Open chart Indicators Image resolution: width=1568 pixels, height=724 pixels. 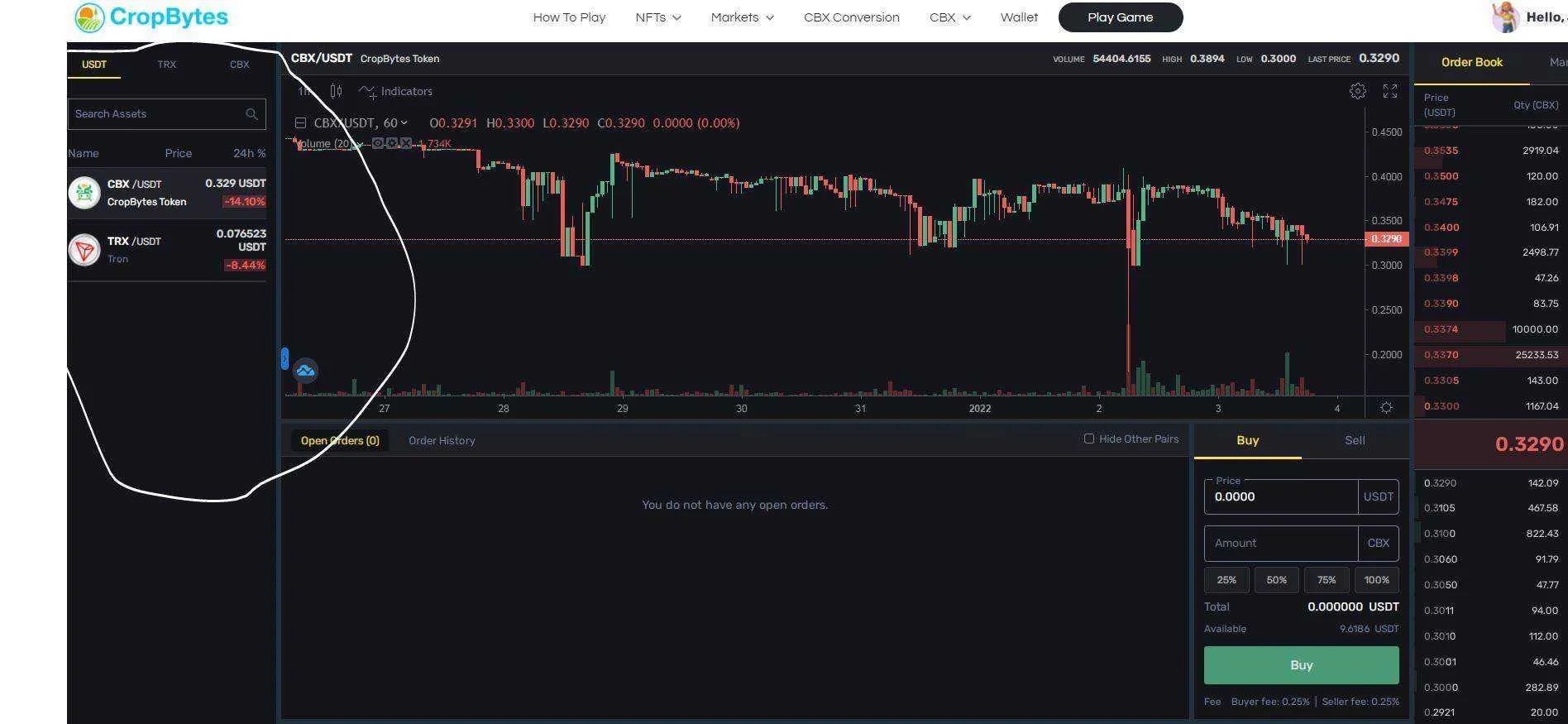point(395,91)
